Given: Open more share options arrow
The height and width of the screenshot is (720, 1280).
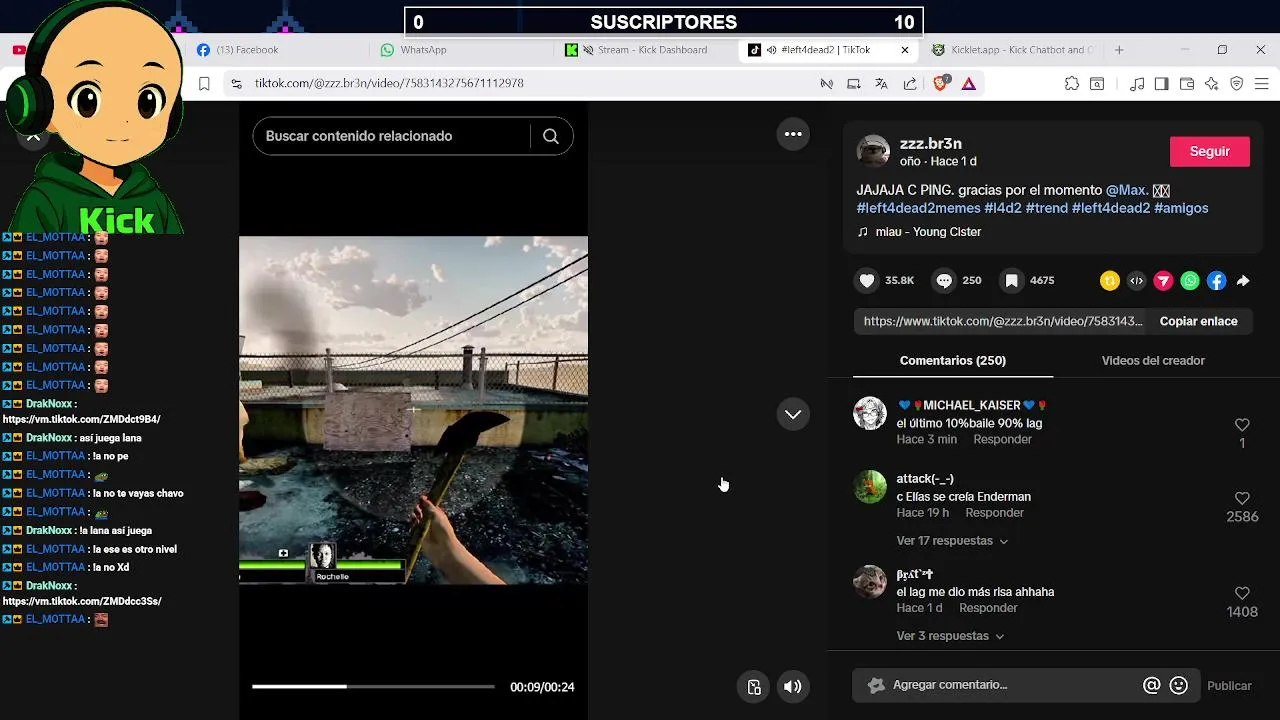Looking at the screenshot, I should tap(1243, 281).
